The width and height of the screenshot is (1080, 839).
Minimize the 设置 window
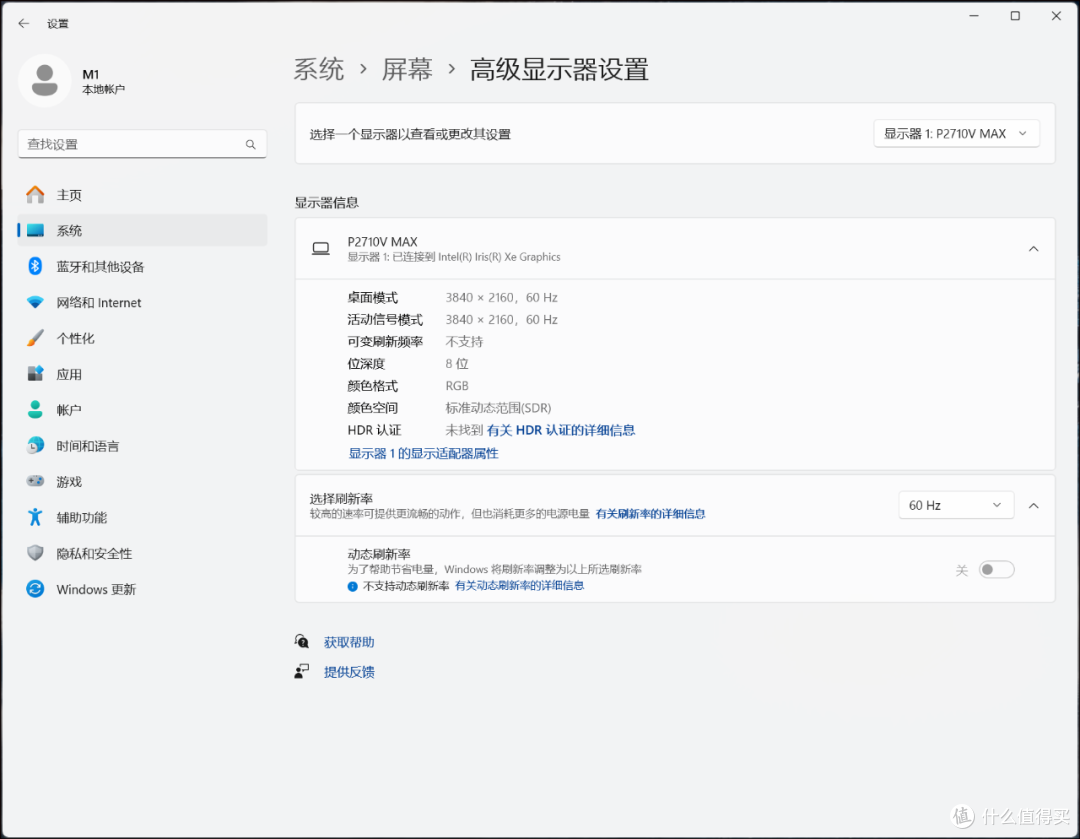(x=974, y=16)
